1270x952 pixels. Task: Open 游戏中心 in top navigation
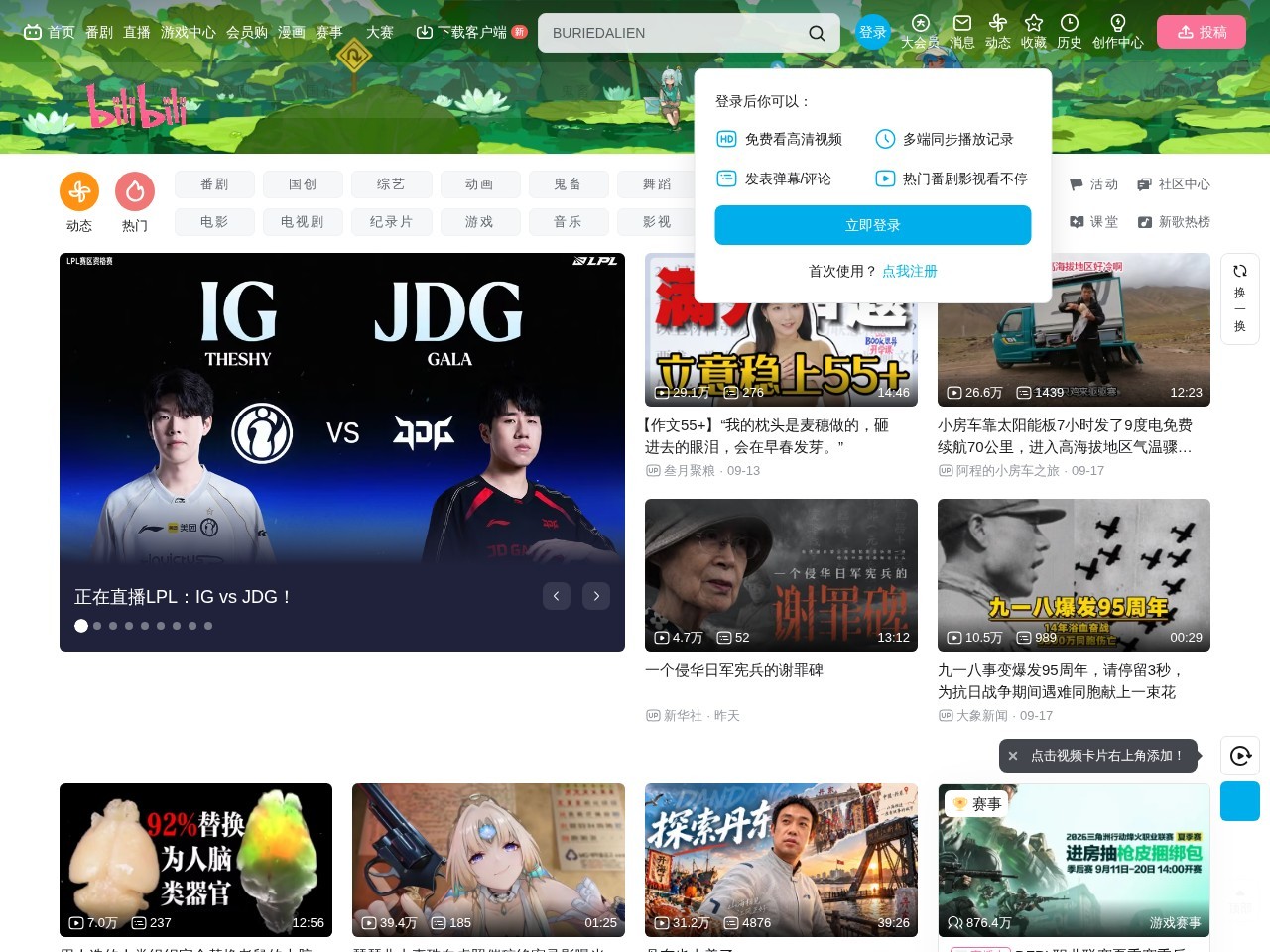point(189,32)
